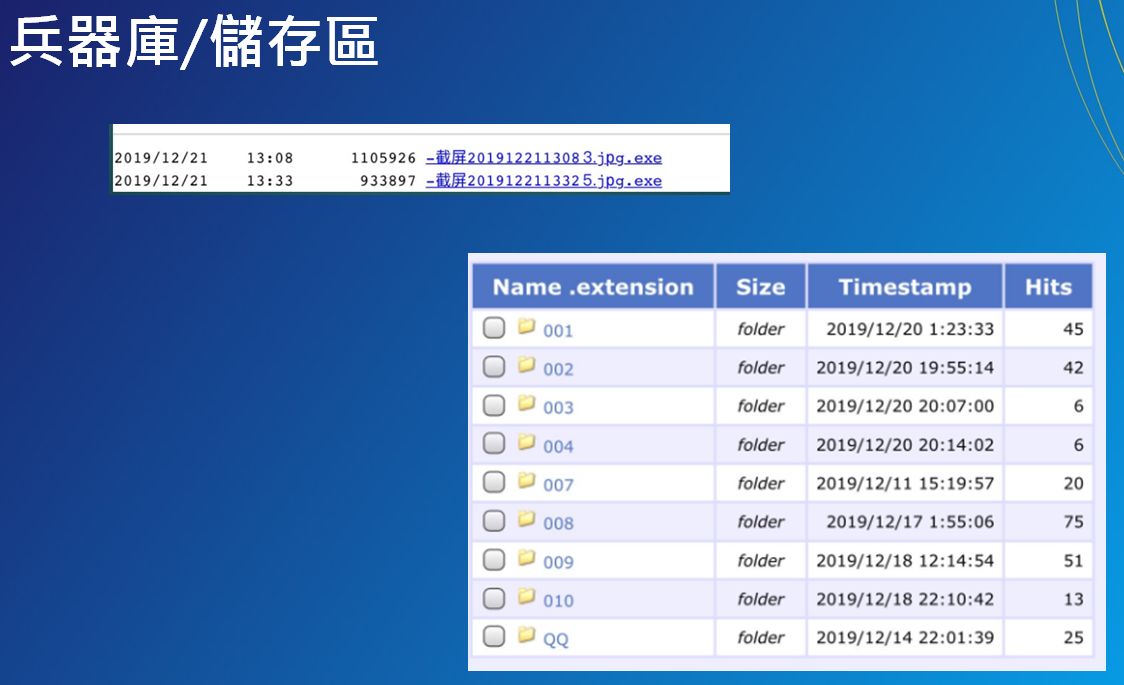Click the folder icon beside 007
The height and width of the screenshot is (685, 1124).
pos(527,480)
